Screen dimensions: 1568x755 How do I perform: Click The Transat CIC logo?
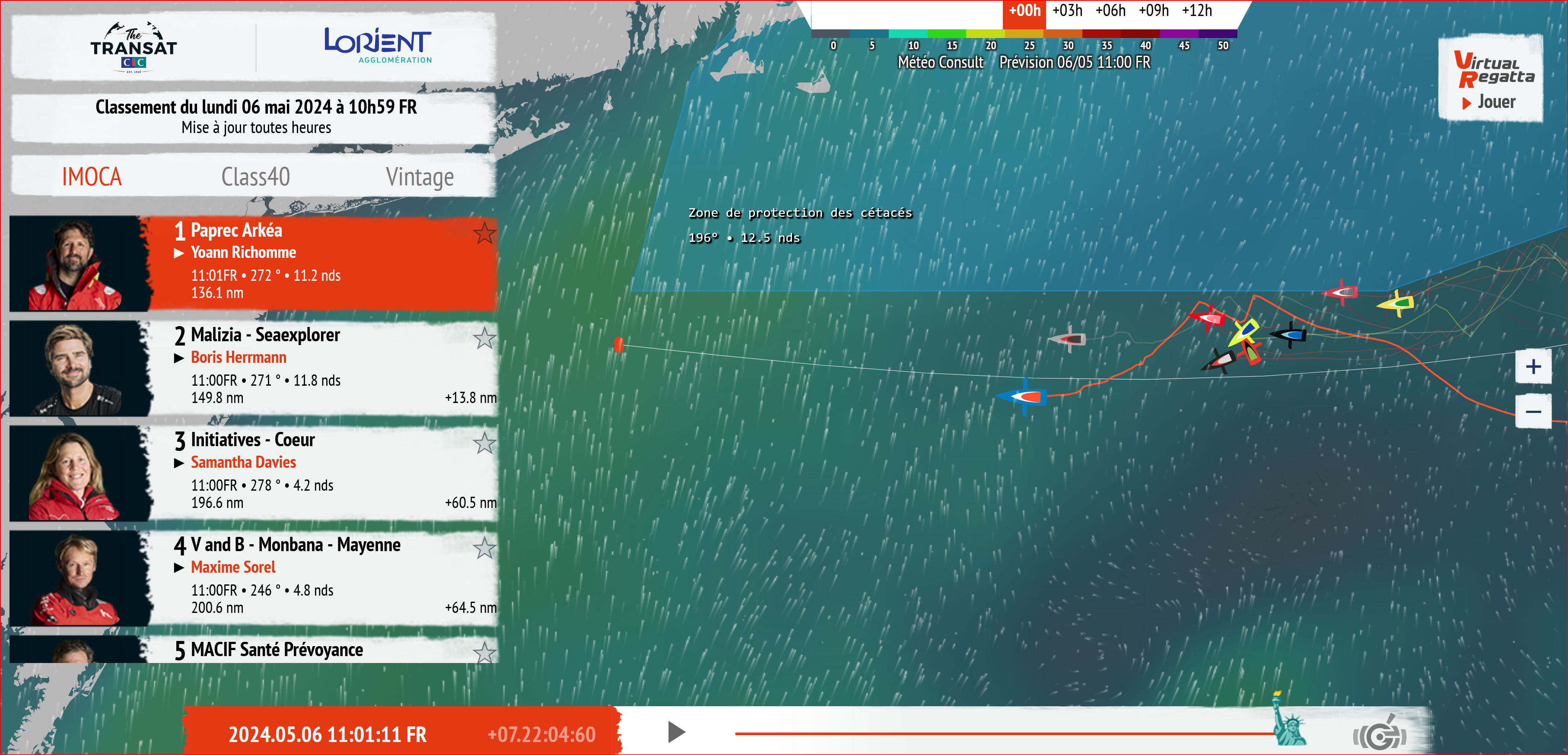pyautogui.click(x=134, y=48)
